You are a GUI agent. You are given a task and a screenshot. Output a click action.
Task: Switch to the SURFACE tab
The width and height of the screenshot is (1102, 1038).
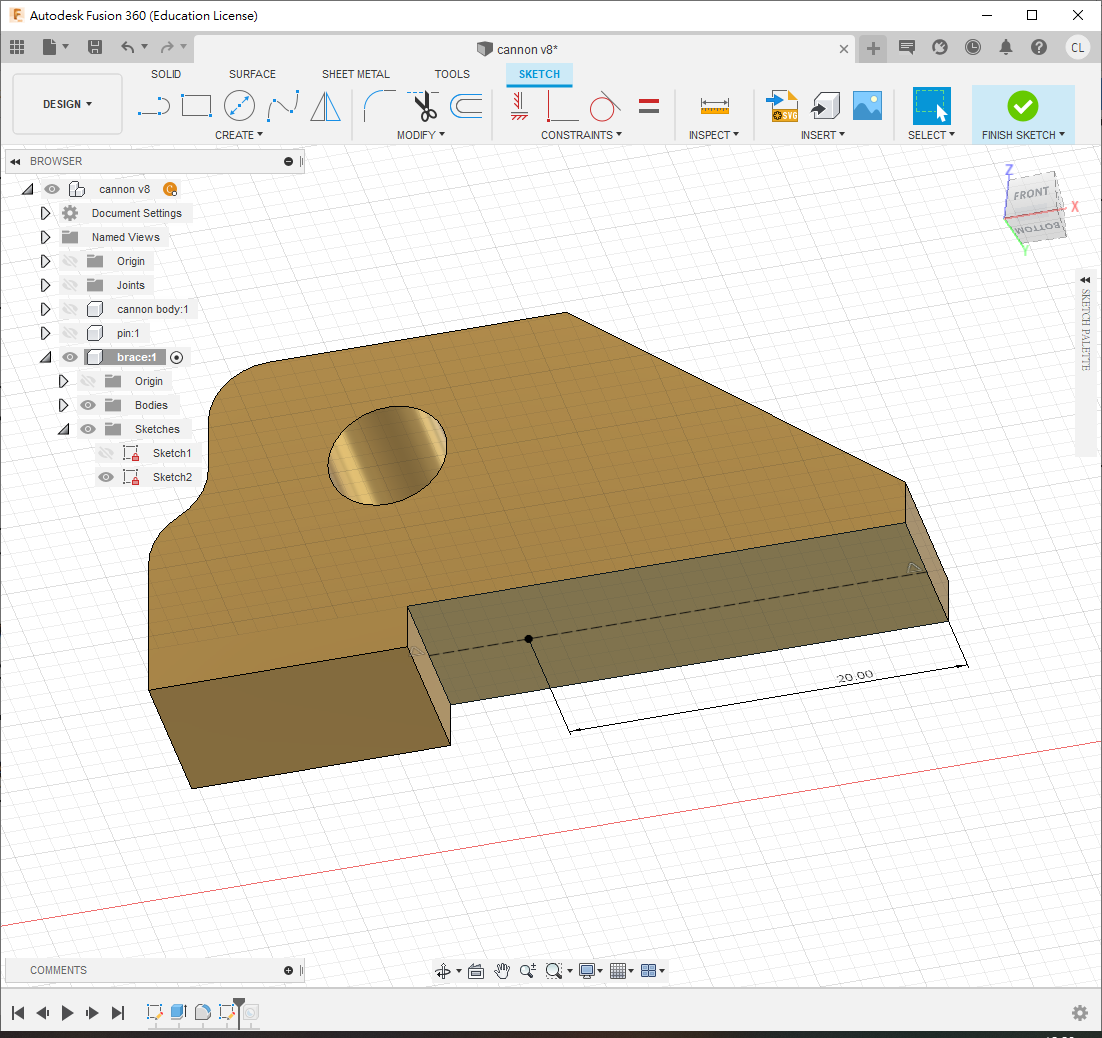pos(252,74)
